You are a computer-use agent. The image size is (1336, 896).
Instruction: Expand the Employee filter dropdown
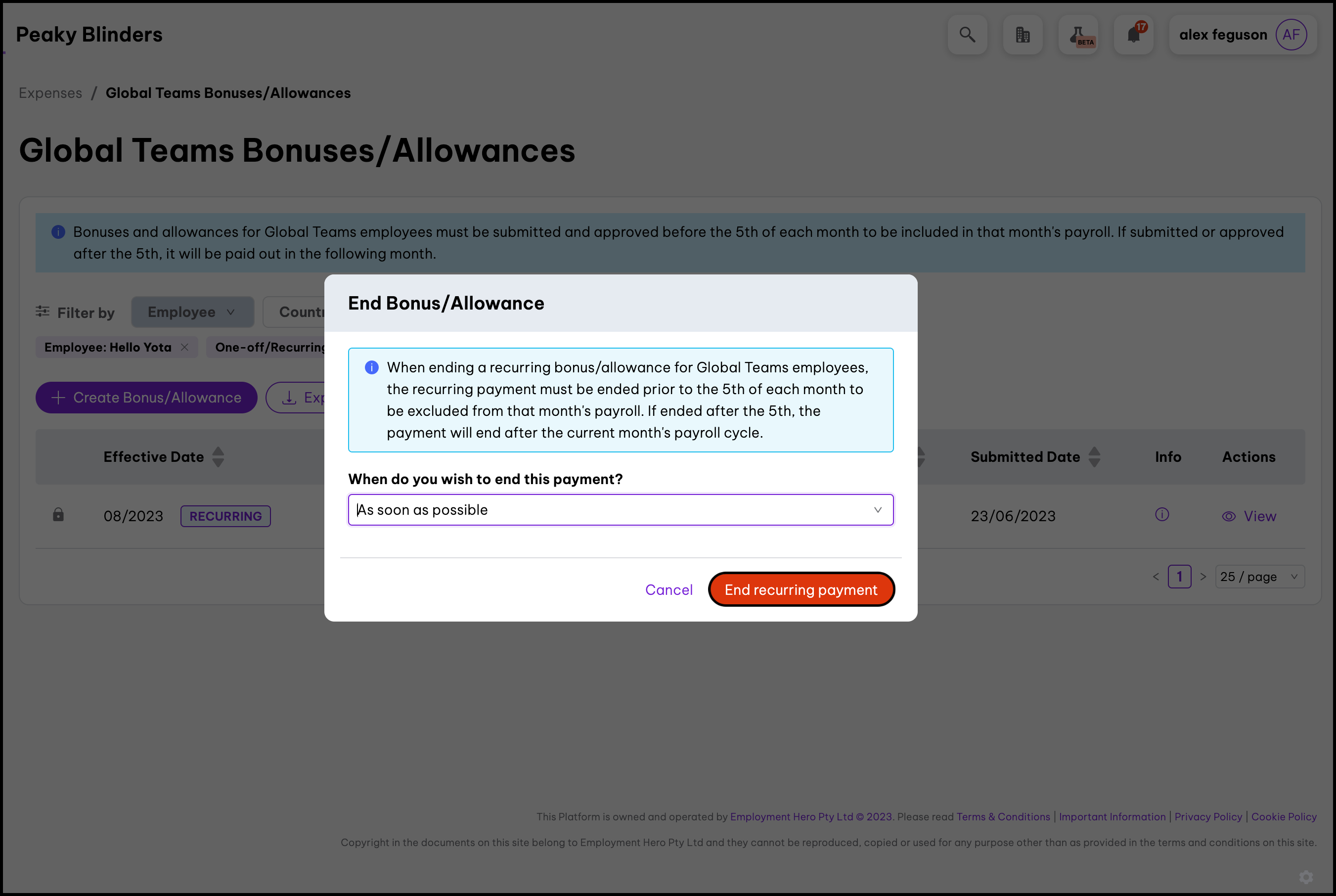click(x=192, y=312)
